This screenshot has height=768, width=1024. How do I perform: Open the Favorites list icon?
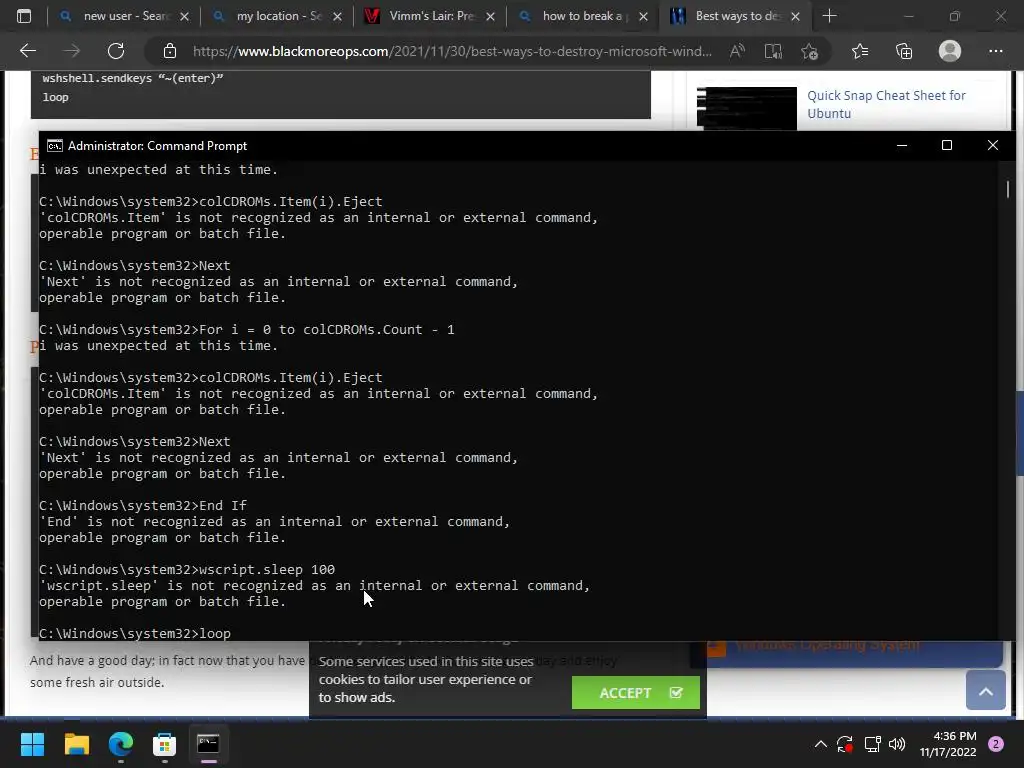tap(860, 51)
